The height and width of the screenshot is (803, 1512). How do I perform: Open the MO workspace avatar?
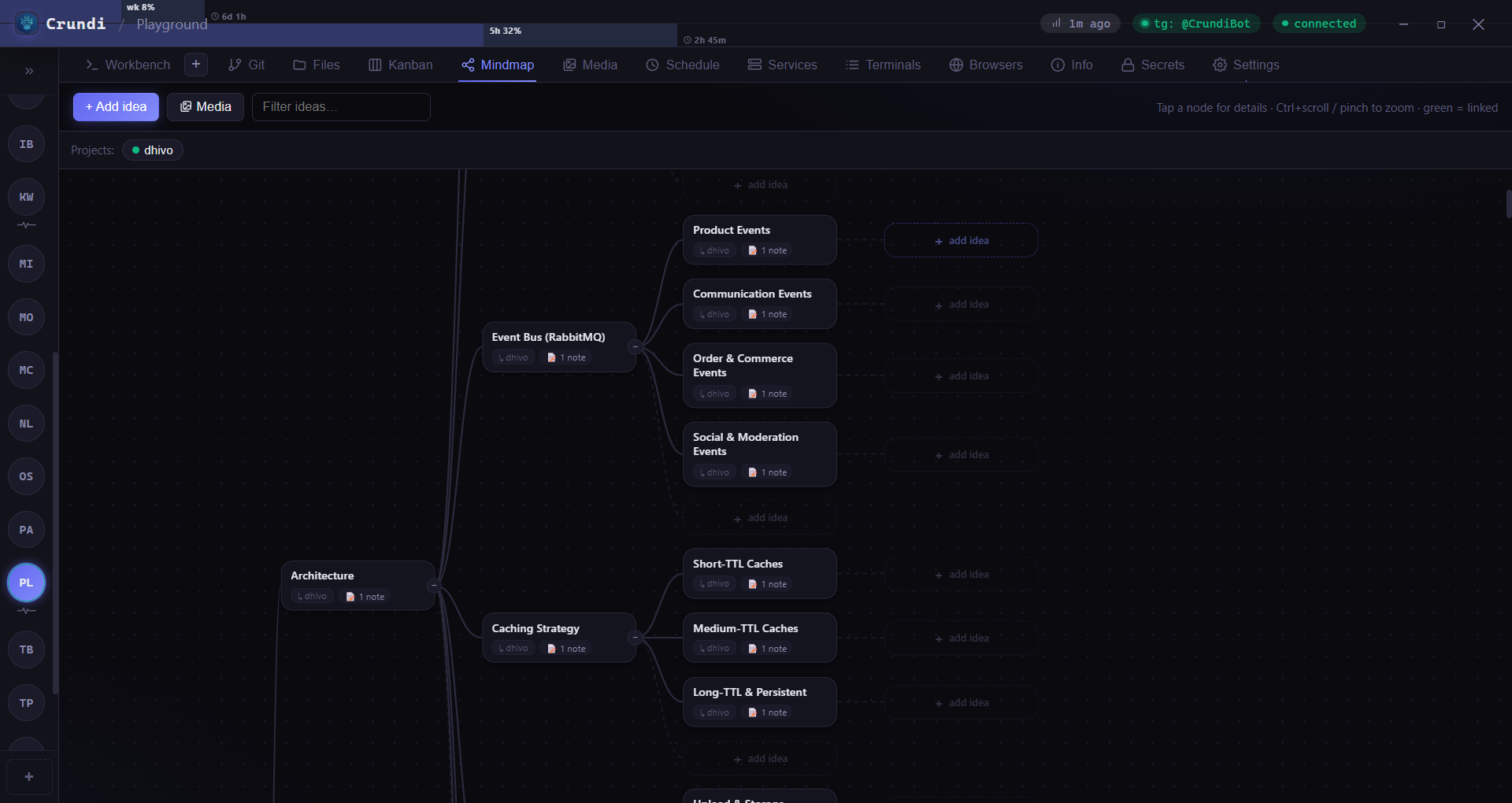coord(26,317)
